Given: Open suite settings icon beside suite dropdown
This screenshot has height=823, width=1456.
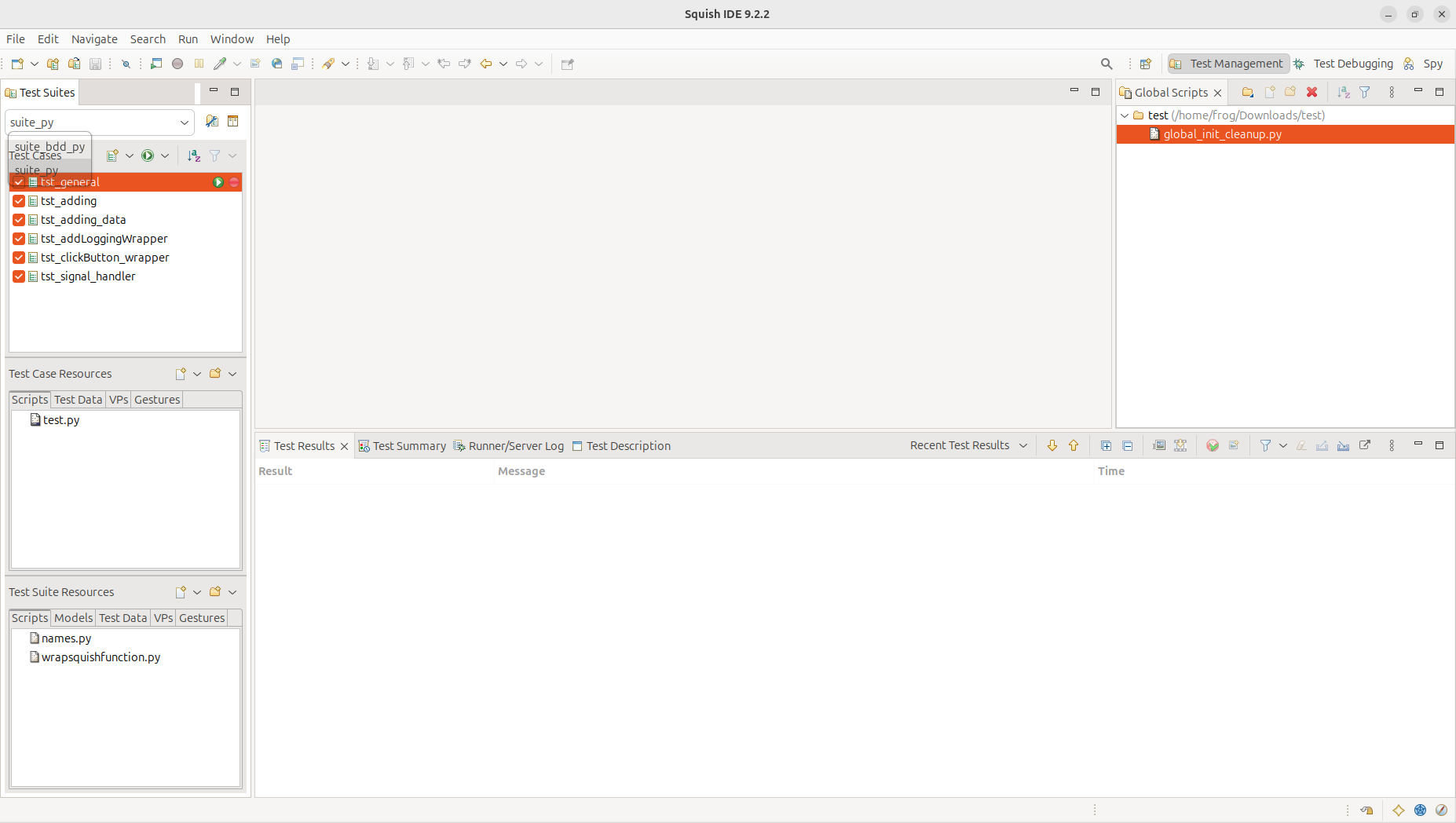Looking at the screenshot, I should click(212, 121).
